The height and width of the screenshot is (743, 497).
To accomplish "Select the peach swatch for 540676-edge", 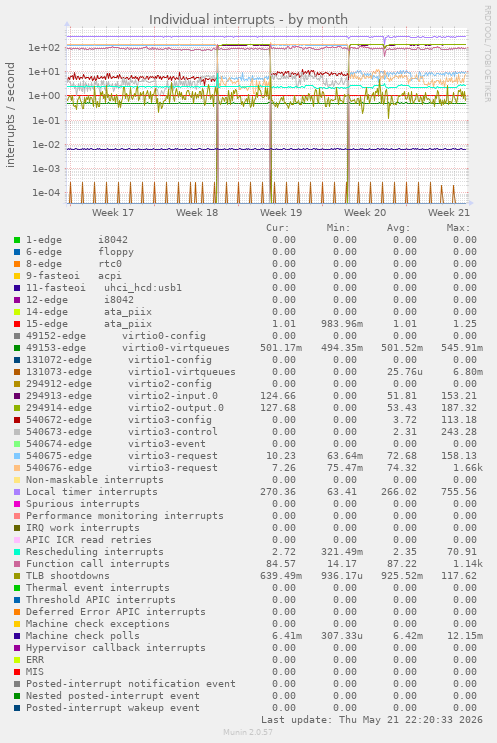I will (17, 468).
